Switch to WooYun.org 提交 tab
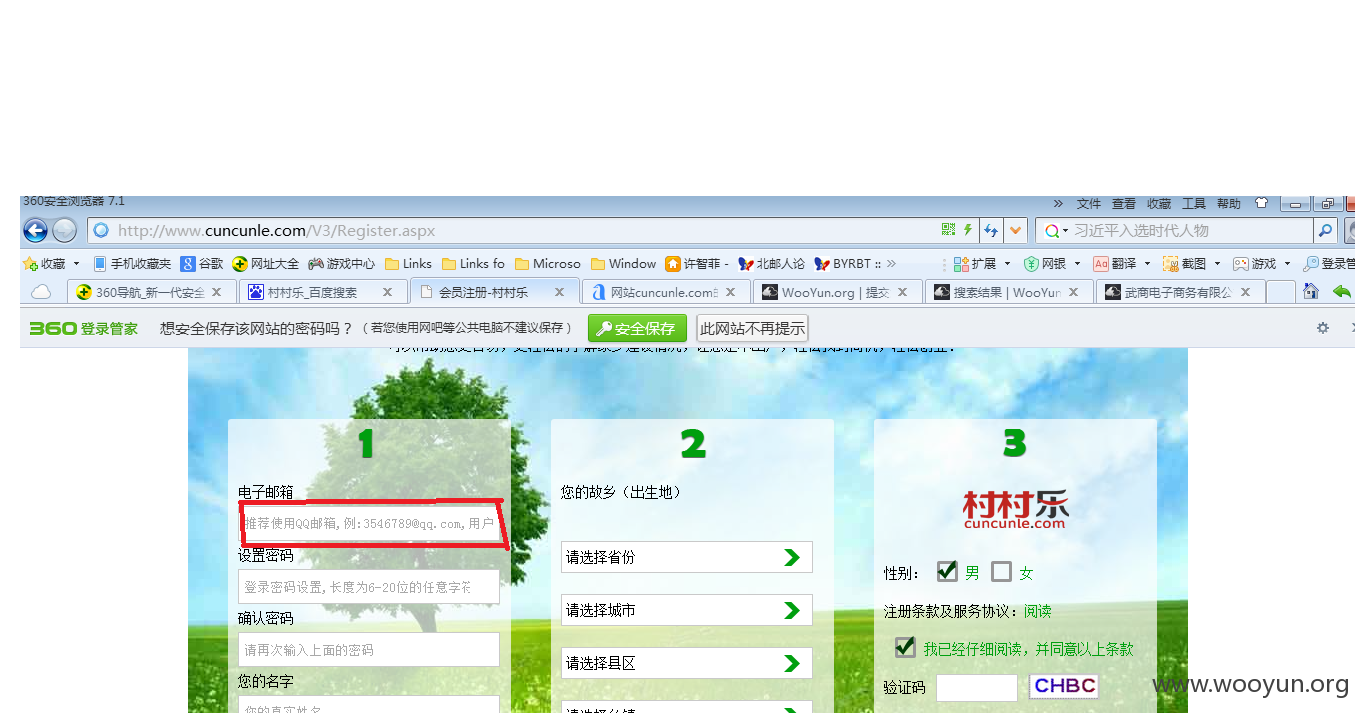This screenshot has height=713, width=1358. pyautogui.click(x=837, y=292)
